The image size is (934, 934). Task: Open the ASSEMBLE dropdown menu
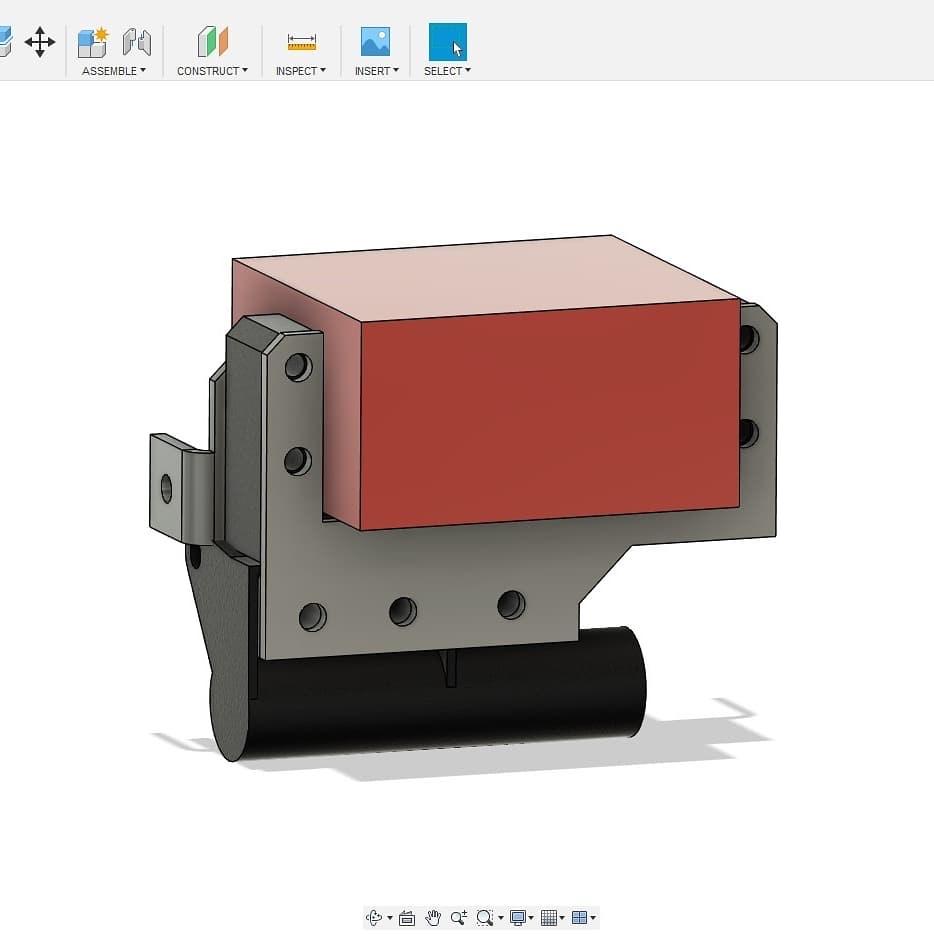click(114, 71)
